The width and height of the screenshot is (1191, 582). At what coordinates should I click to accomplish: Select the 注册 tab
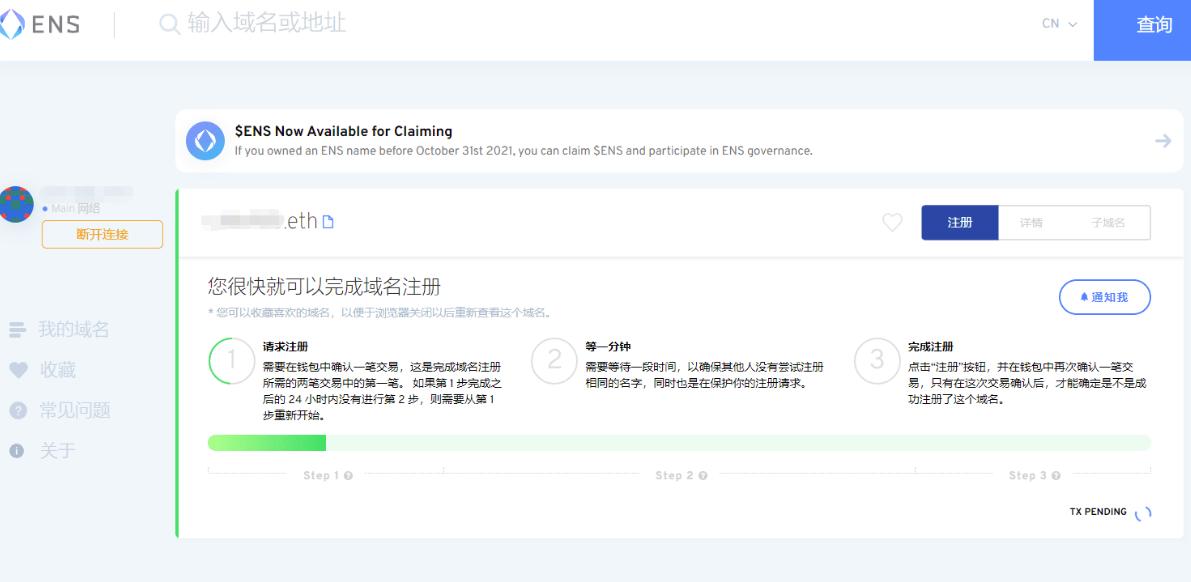959,223
